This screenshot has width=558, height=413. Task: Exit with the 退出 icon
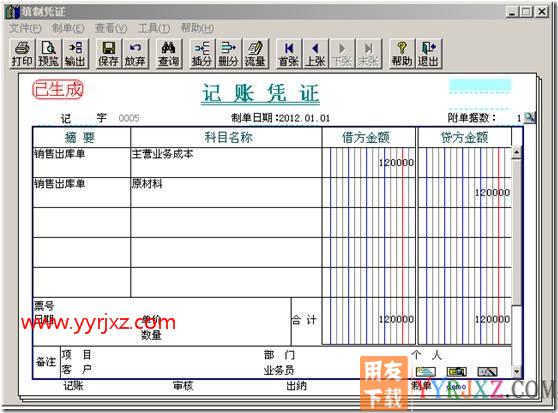pos(428,54)
